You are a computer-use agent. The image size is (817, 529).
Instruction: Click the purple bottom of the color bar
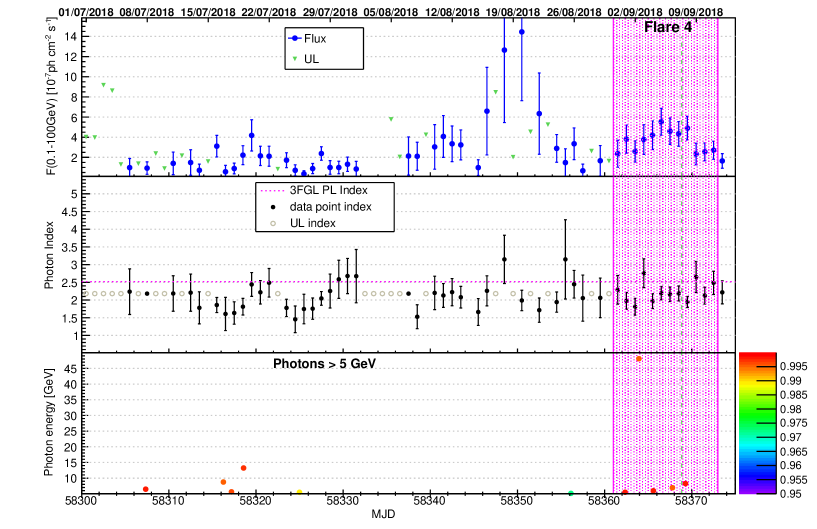coord(758,489)
